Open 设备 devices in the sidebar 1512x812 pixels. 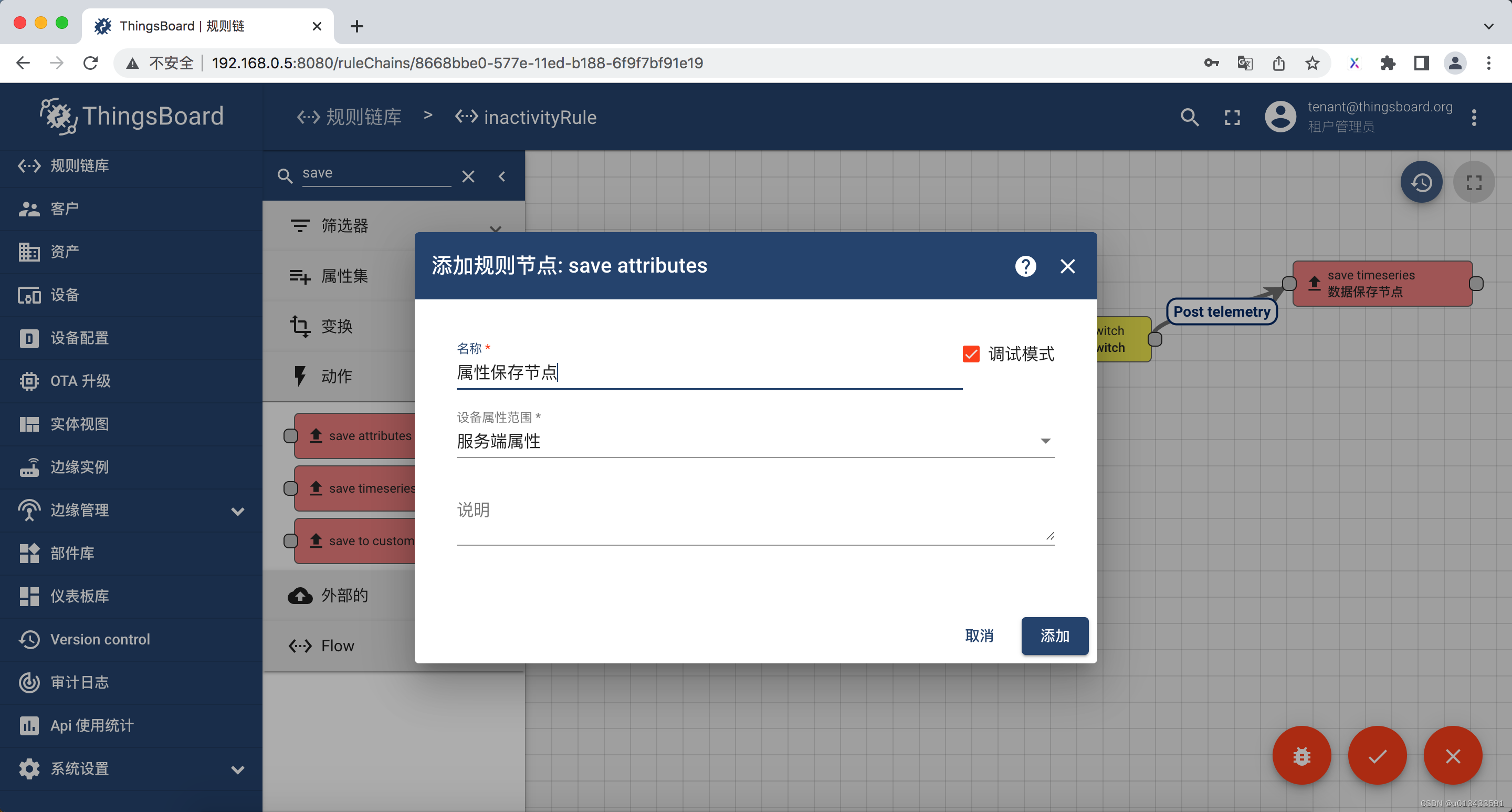point(131,295)
